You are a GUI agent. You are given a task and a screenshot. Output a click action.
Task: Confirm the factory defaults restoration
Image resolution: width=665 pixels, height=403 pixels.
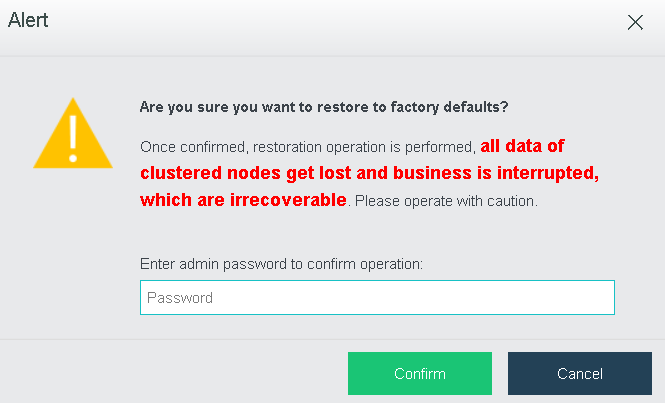[x=420, y=373]
